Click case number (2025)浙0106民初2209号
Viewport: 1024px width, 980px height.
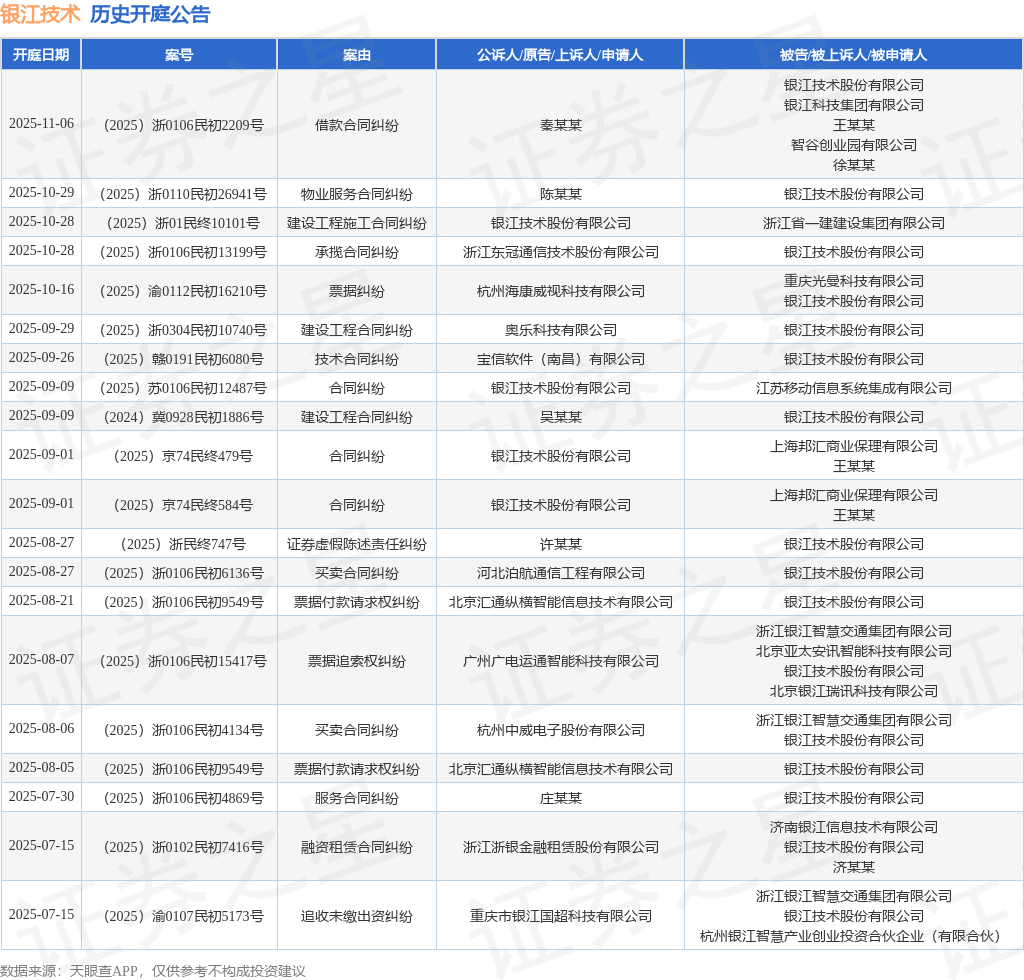[184, 125]
